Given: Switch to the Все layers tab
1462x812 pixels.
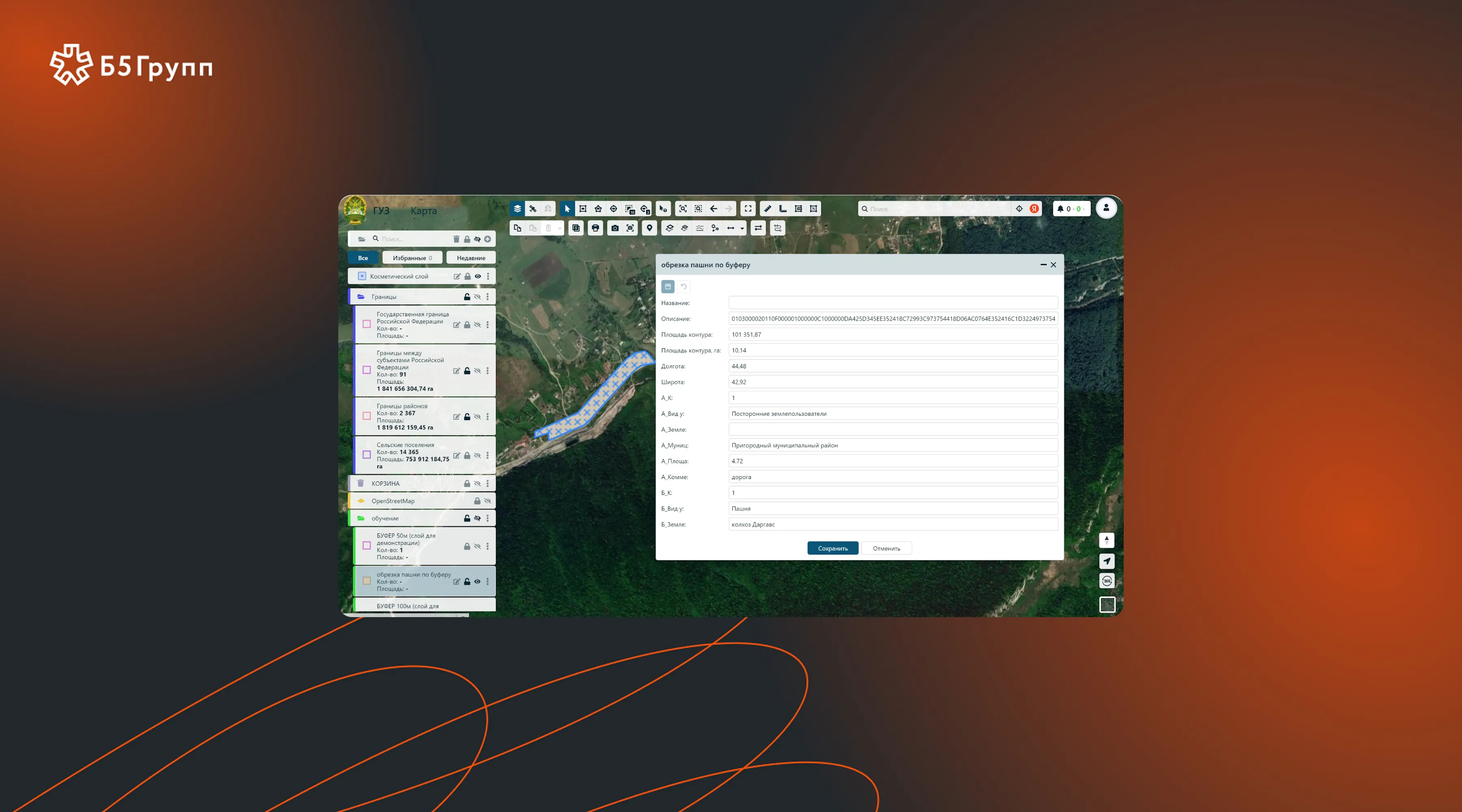Looking at the screenshot, I should click(x=363, y=258).
